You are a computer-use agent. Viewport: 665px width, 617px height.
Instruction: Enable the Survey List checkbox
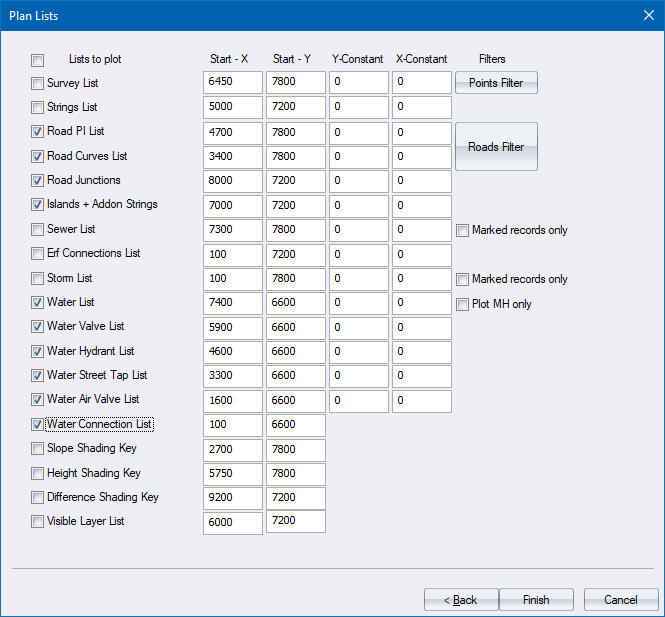coord(38,84)
